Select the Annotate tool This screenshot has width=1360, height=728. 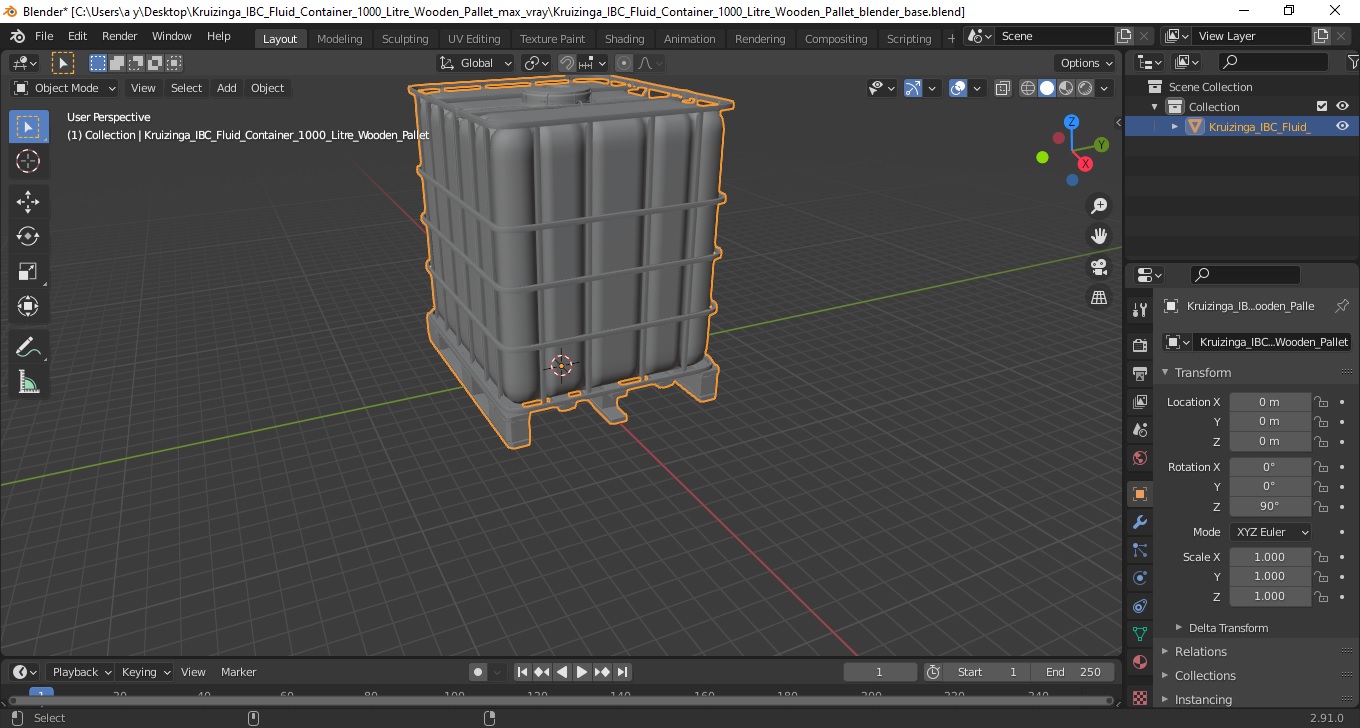28,347
